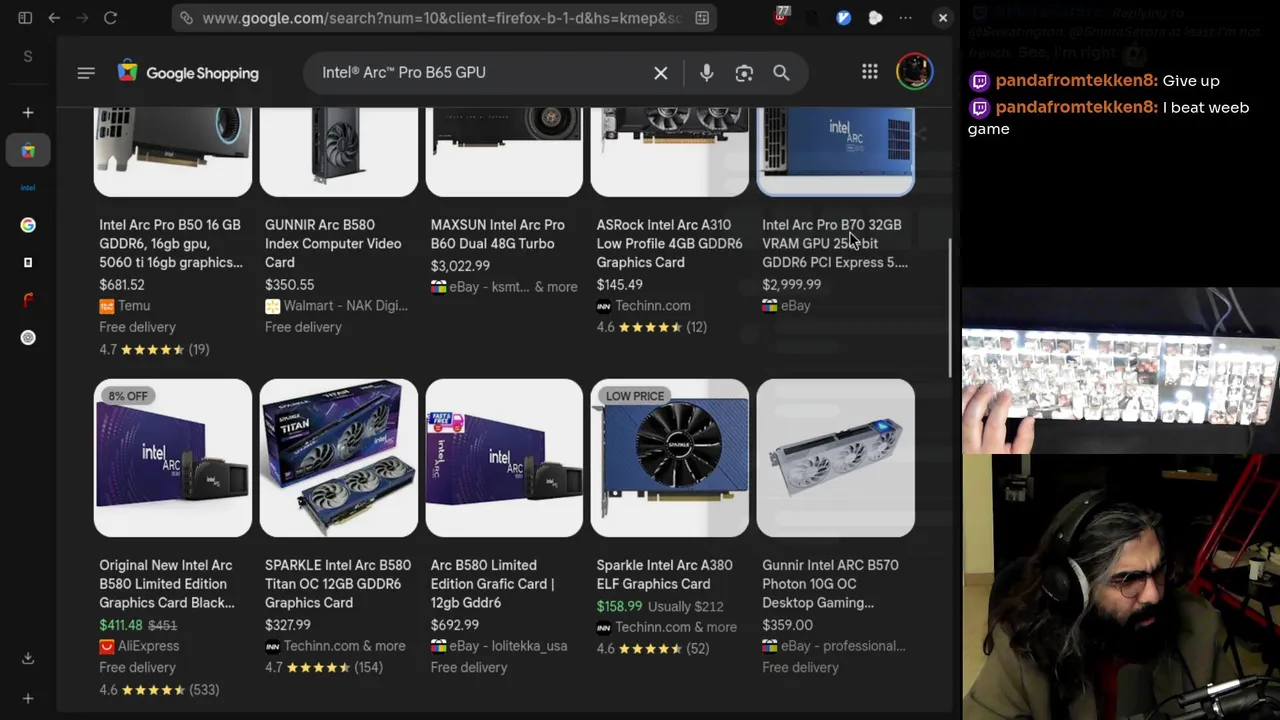Switch to the red F sidebar tab
Image resolution: width=1280 pixels, height=720 pixels.
click(x=28, y=300)
